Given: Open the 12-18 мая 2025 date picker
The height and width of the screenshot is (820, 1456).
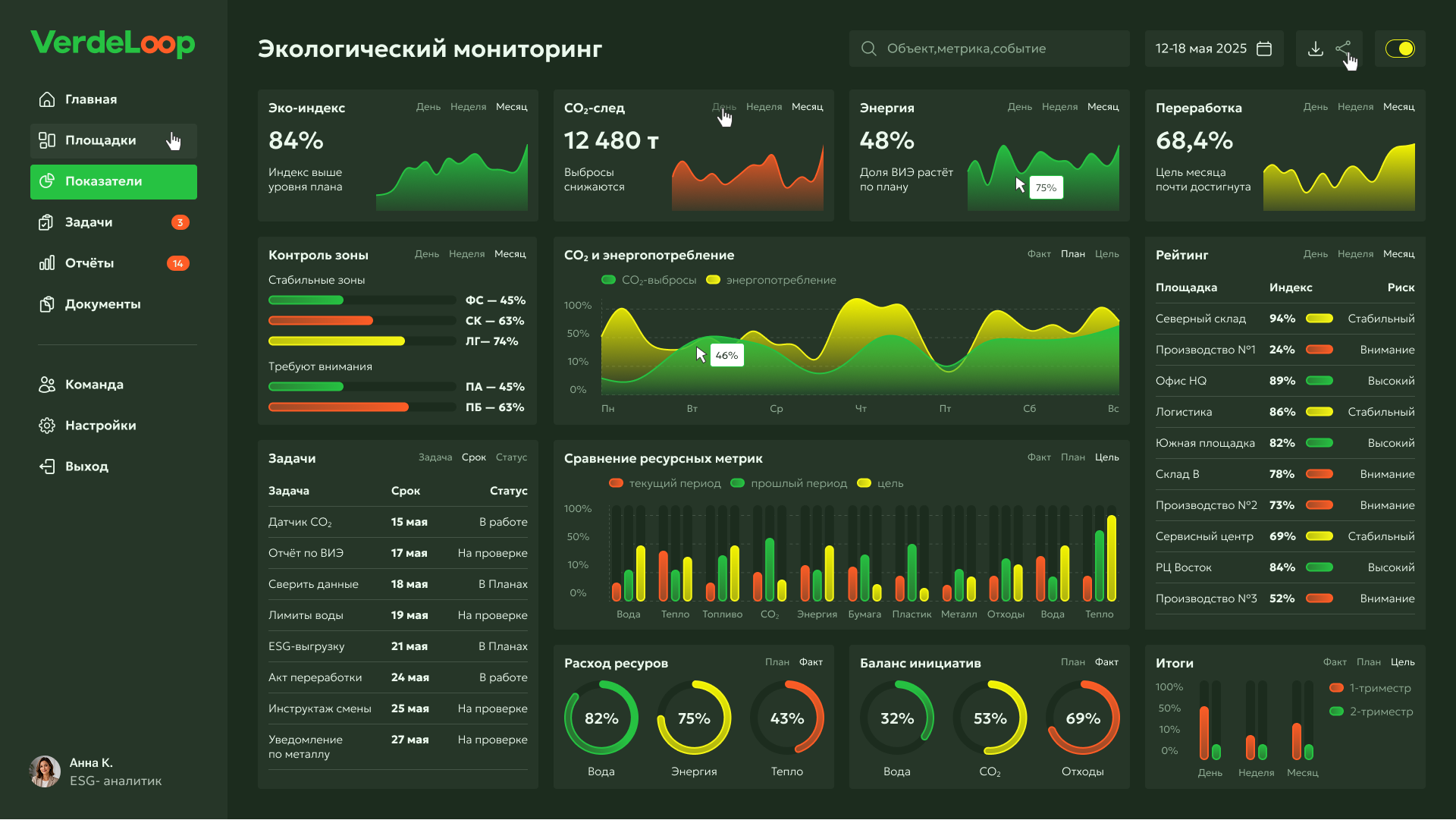Looking at the screenshot, I should [x=1214, y=49].
